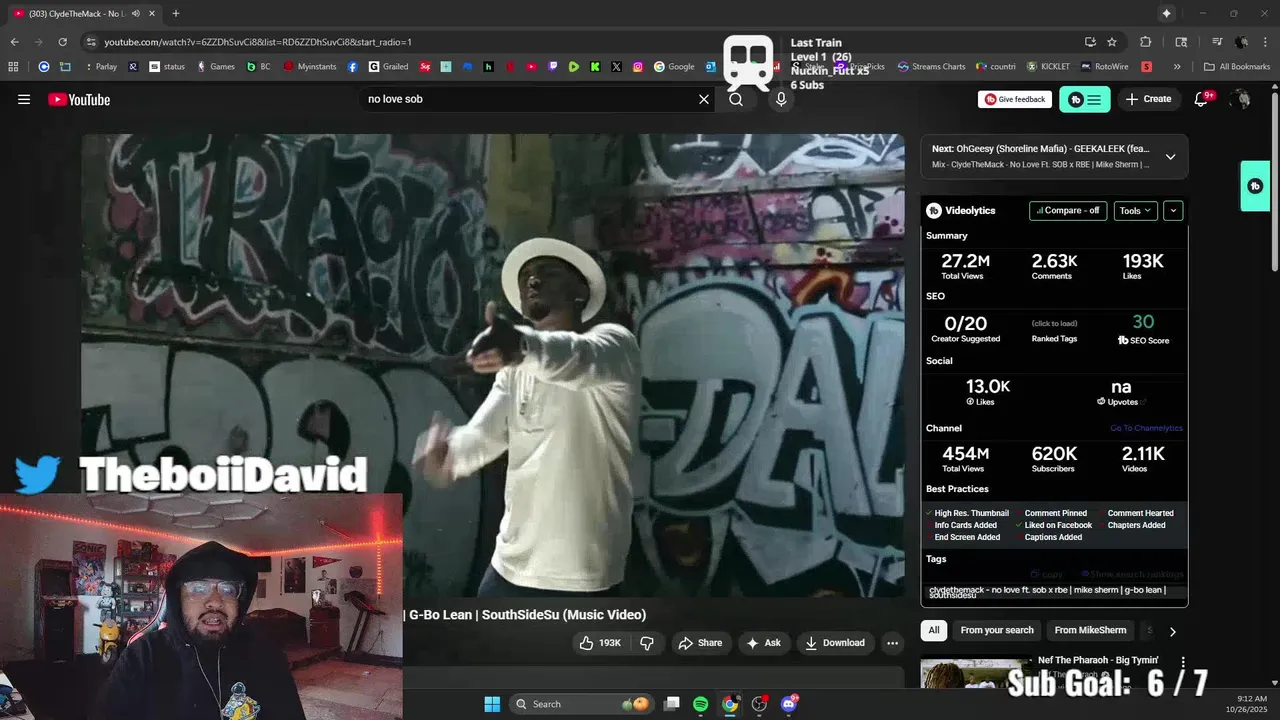Bookmark this page with the star icon

click(x=1112, y=42)
